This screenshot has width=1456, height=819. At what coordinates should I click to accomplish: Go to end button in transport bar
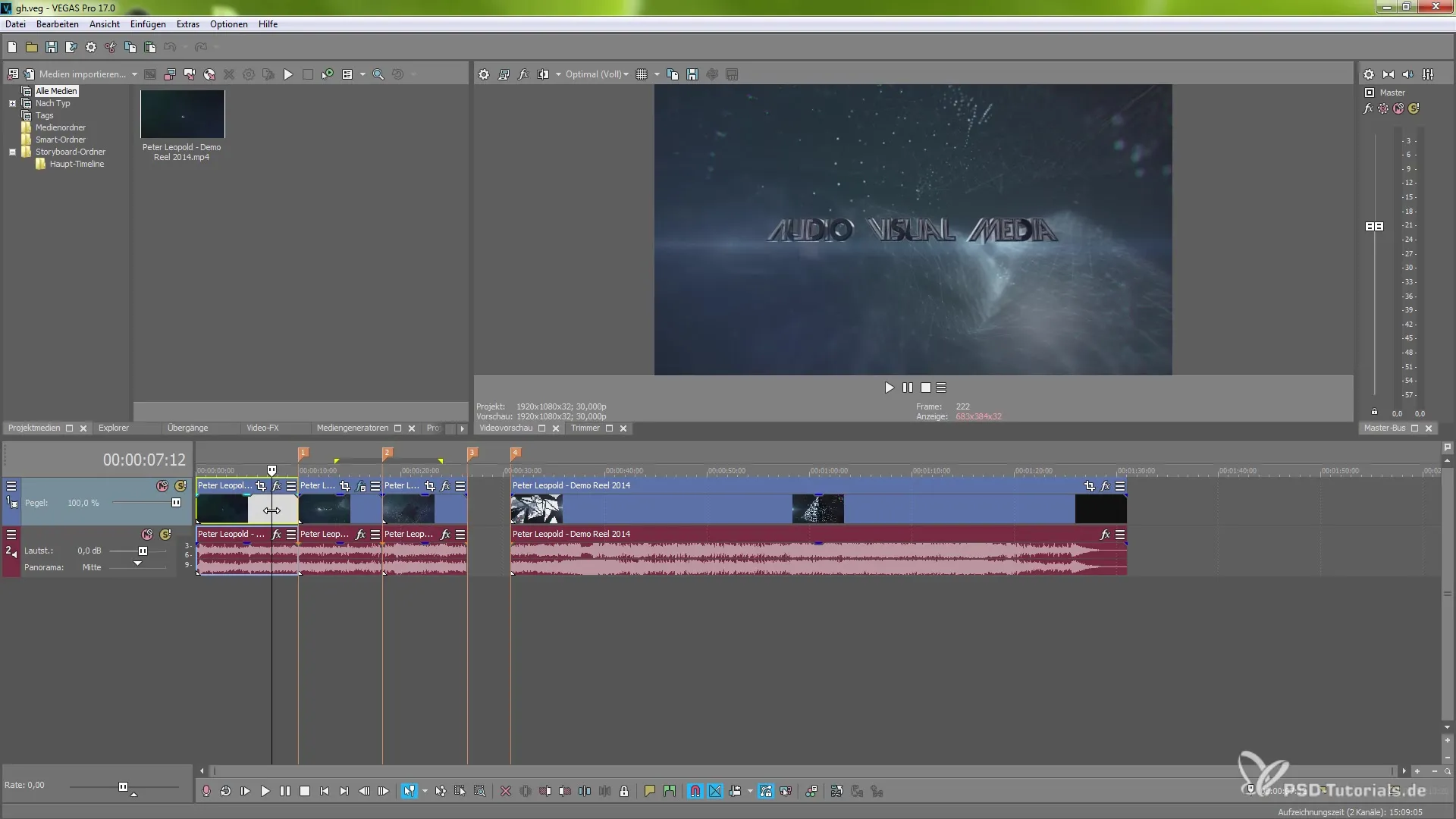344,791
